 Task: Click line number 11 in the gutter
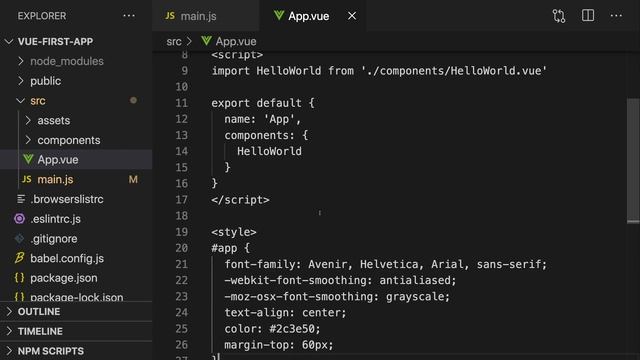(x=182, y=103)
